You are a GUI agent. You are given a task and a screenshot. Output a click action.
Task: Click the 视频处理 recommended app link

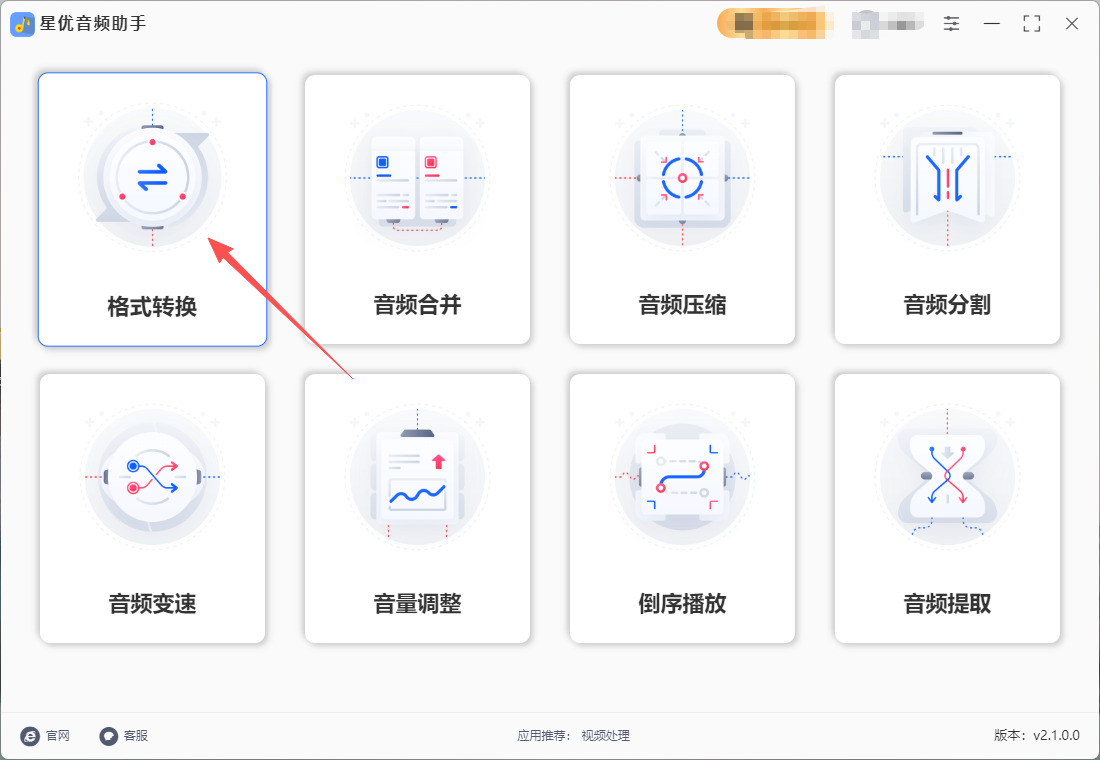[605, 735]
